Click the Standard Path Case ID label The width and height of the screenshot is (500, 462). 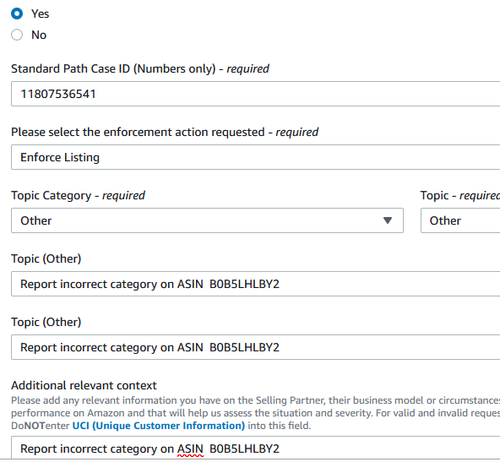(x=140, y=69)
